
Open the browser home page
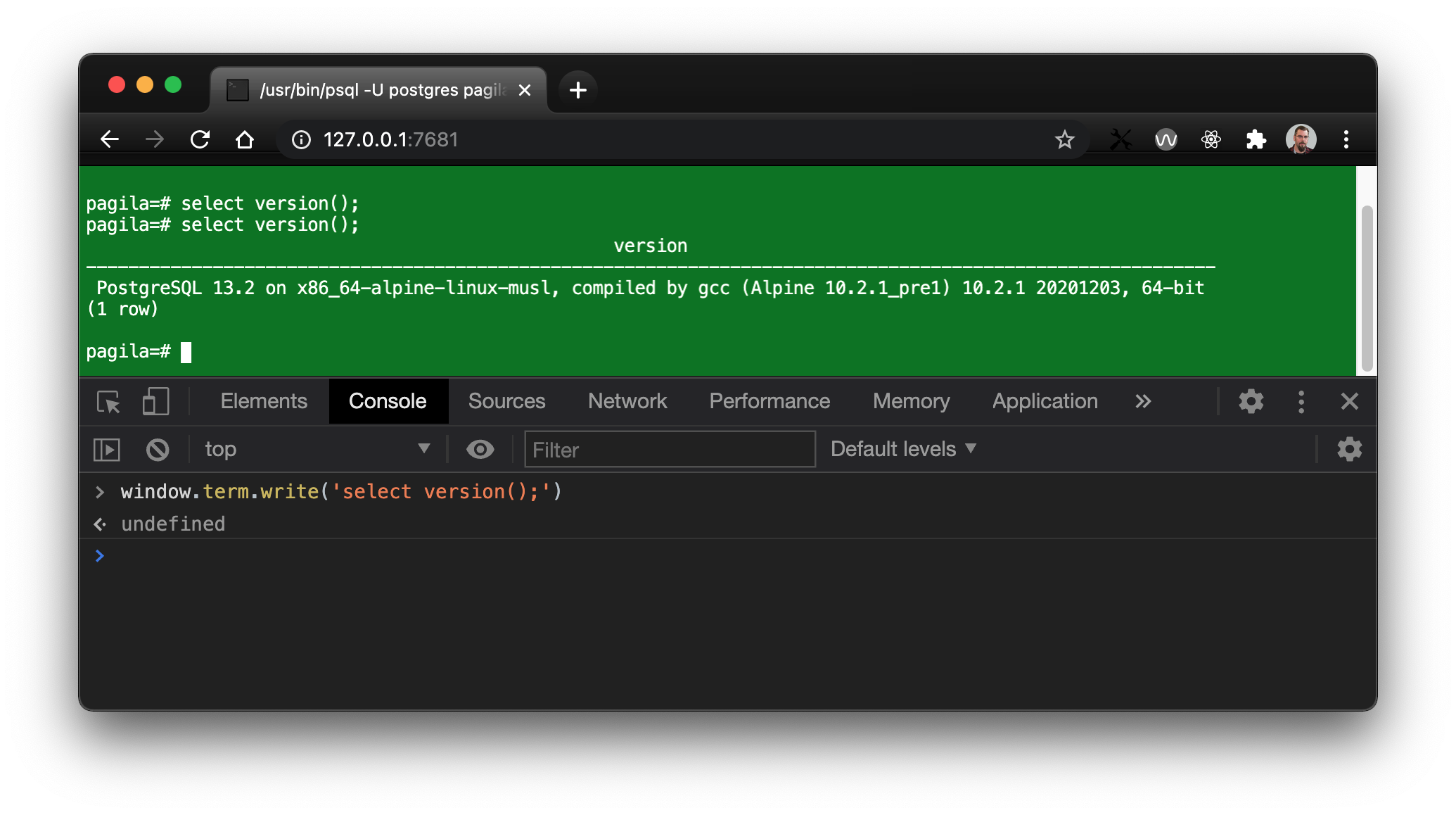tap(245, 139)
